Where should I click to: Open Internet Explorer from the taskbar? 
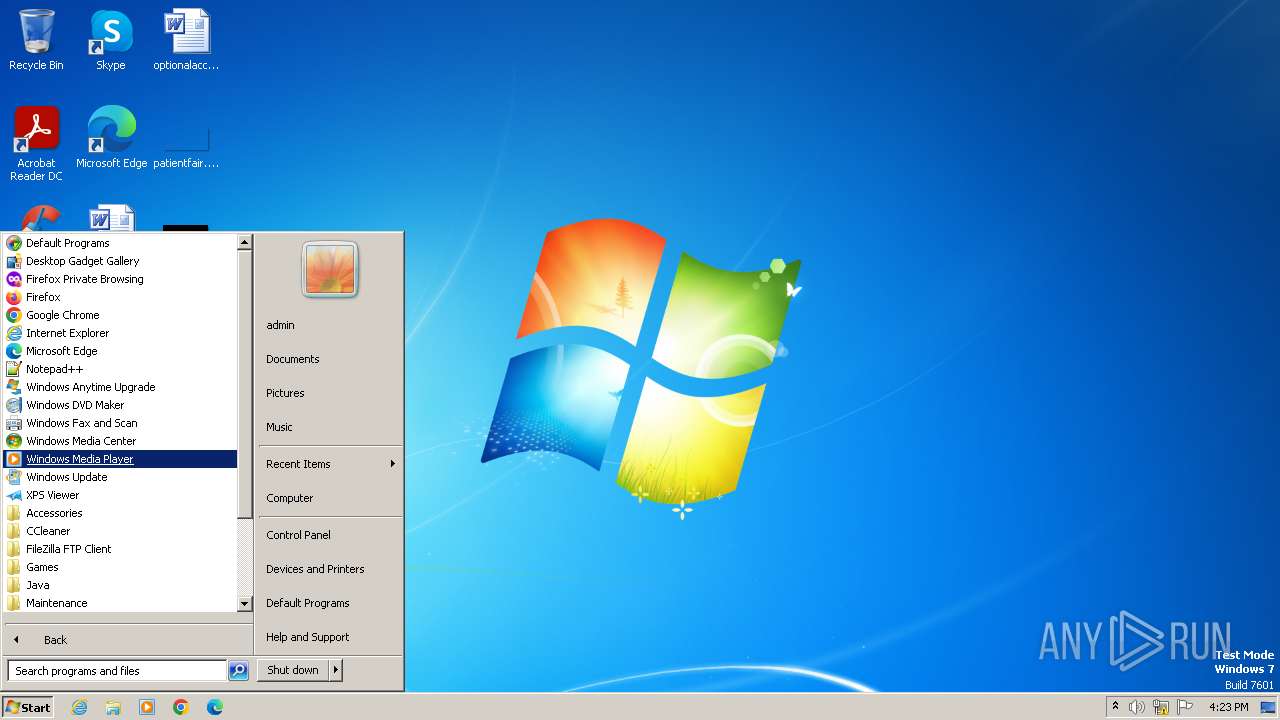click(80, 707)
